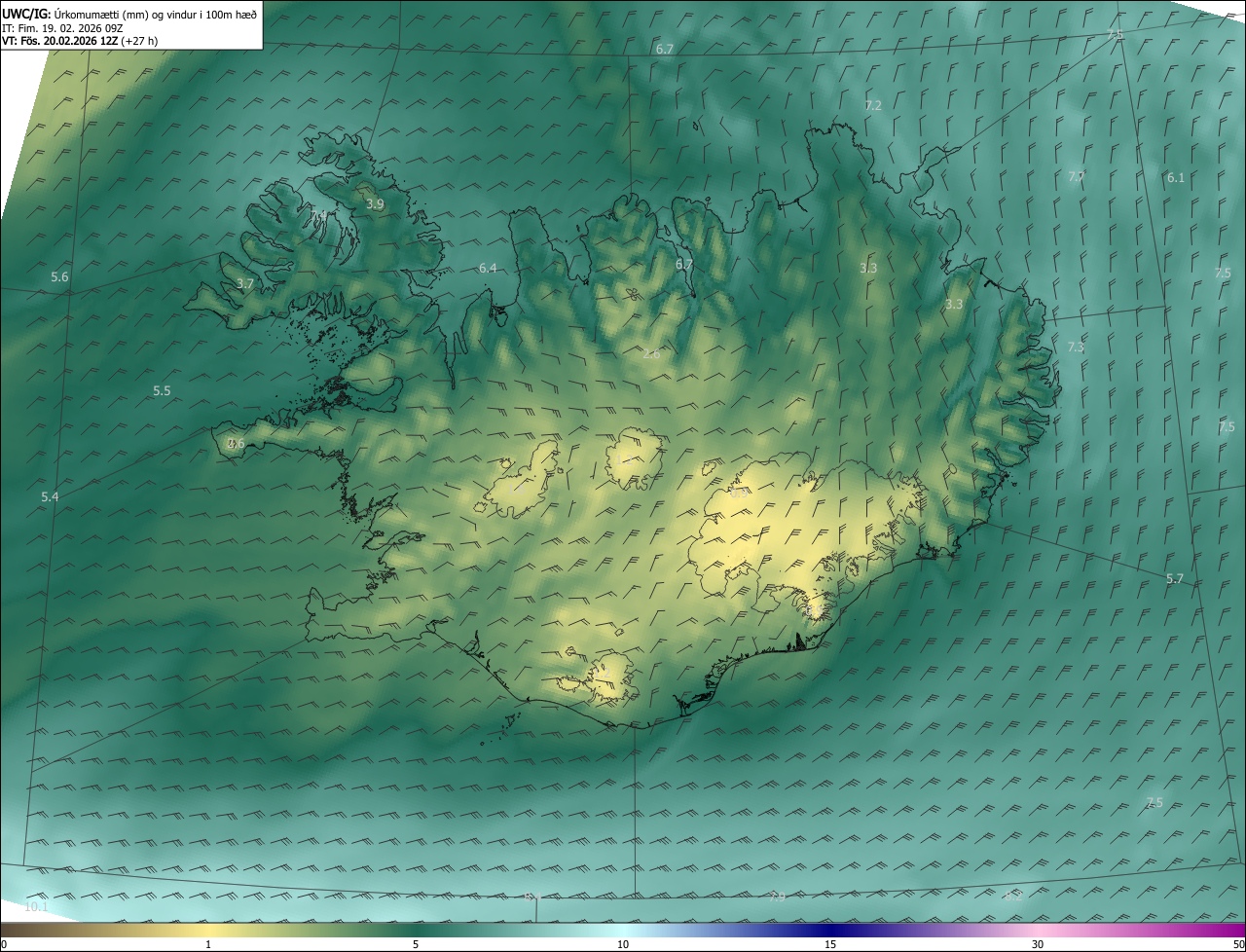Select the 3.7 value label
The height and width of the screenshot is (952, 1246).
pyautogui.click(x=245, y=284)
